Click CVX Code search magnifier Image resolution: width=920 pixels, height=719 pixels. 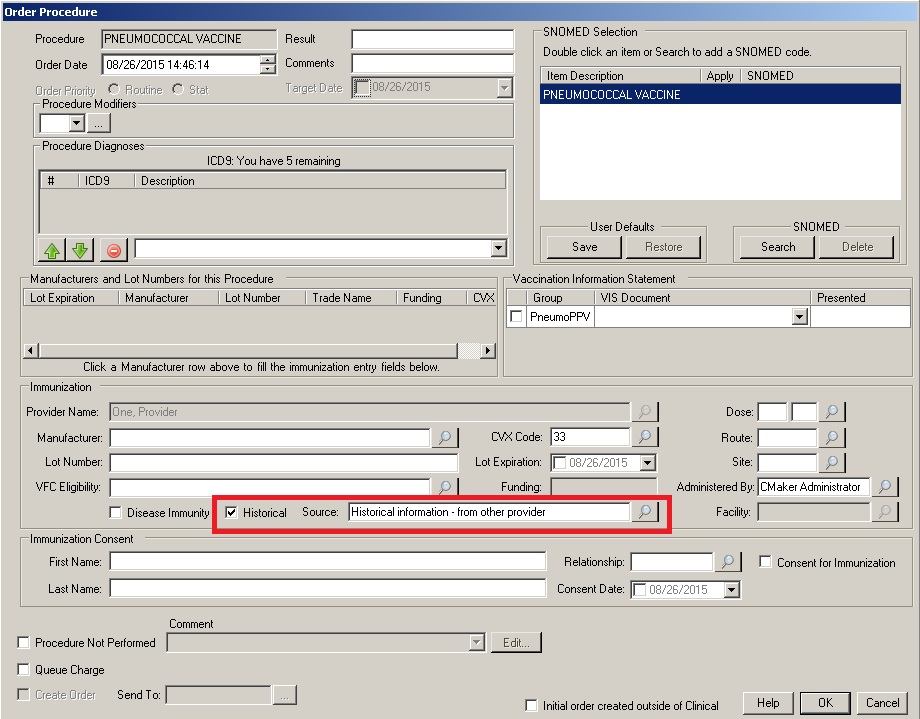(646, 437)
